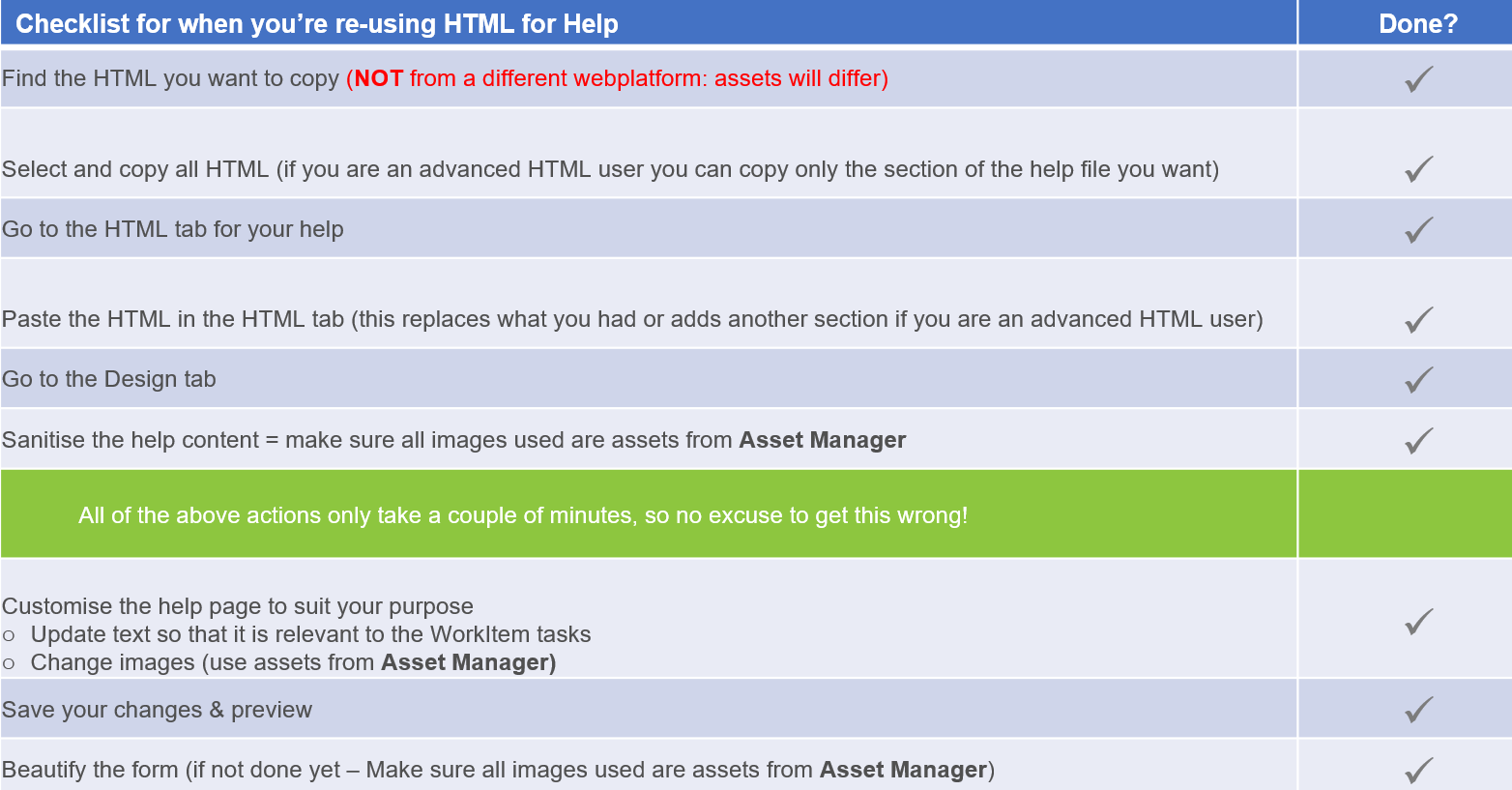Click checkmark for 'Customise the help page' row

(1418, 621)
